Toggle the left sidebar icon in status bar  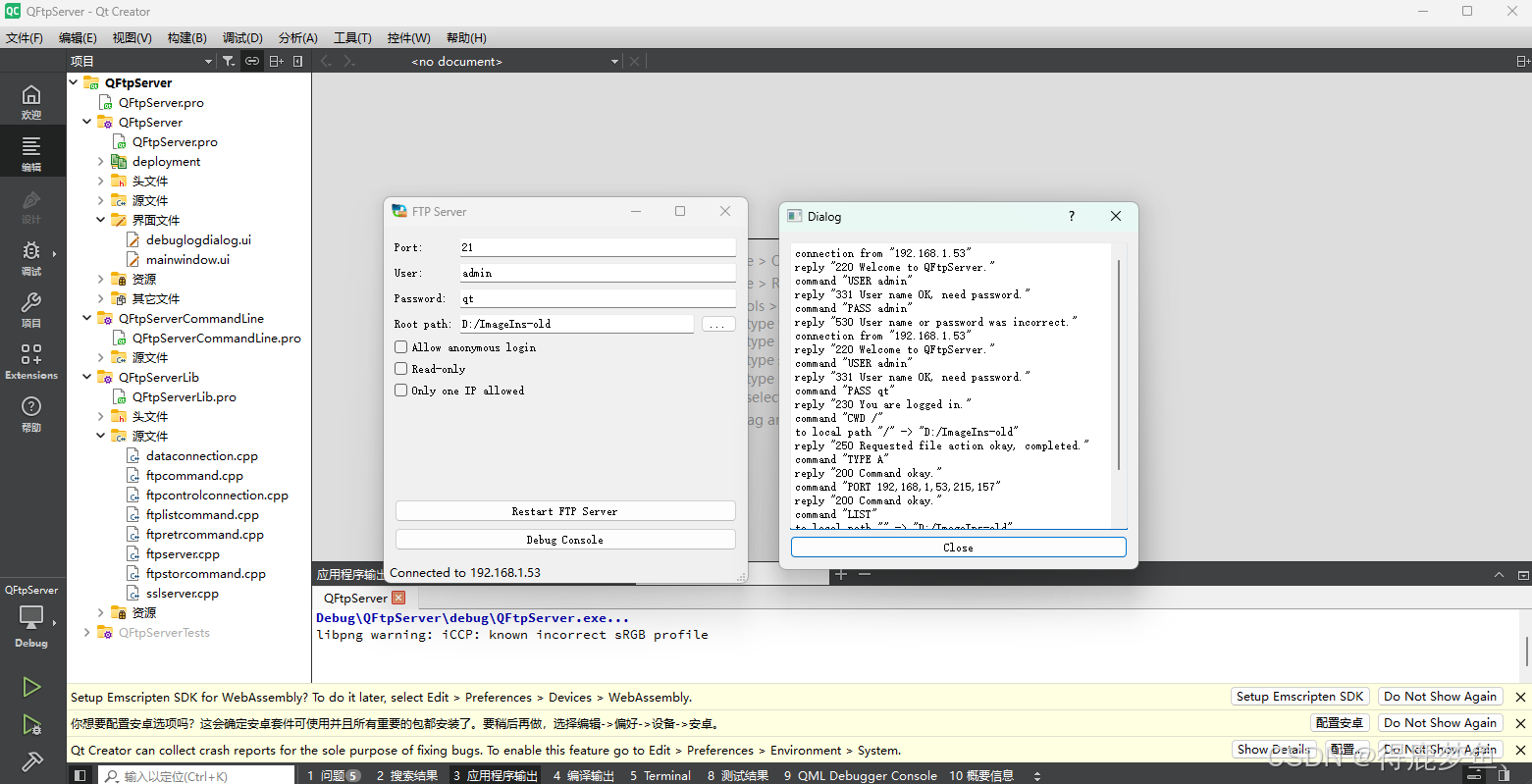tap(80, 775)
